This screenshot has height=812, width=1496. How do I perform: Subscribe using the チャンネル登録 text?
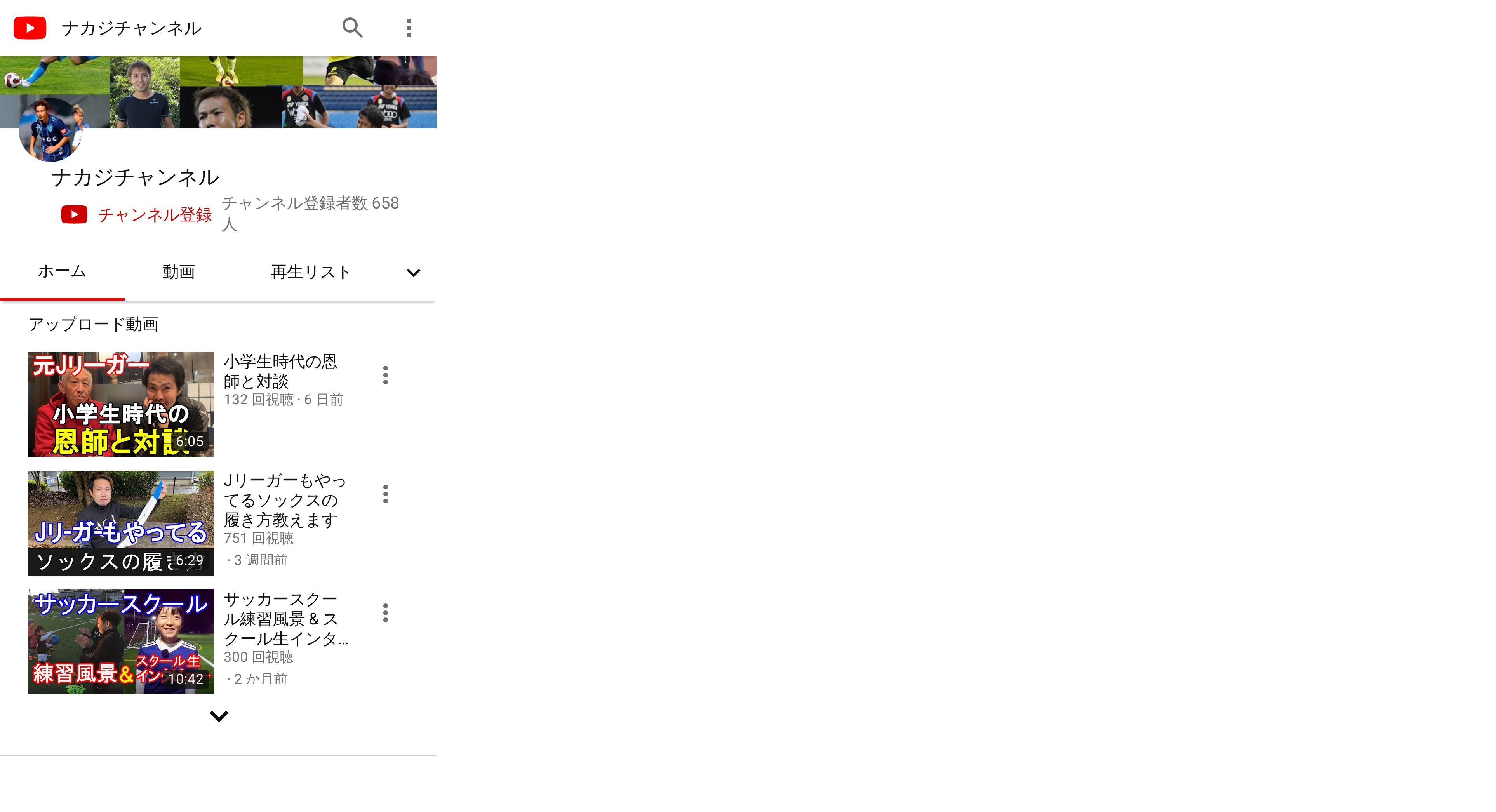click(x=155, y=215)
